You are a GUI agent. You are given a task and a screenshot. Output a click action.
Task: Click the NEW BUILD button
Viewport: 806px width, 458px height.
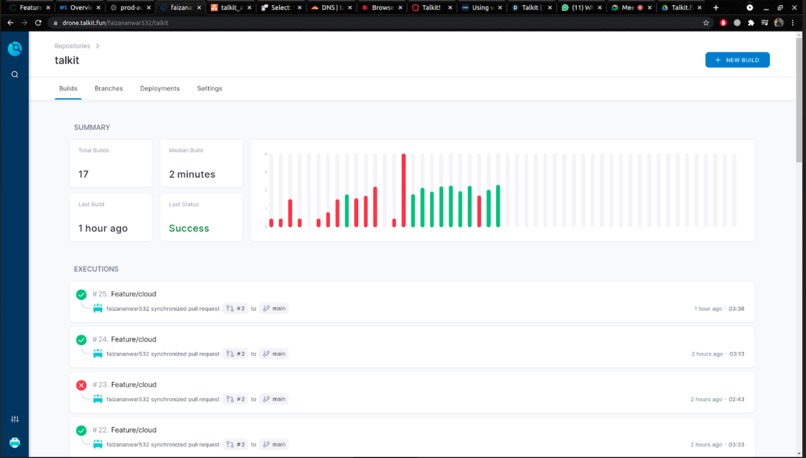click(737, 60)
